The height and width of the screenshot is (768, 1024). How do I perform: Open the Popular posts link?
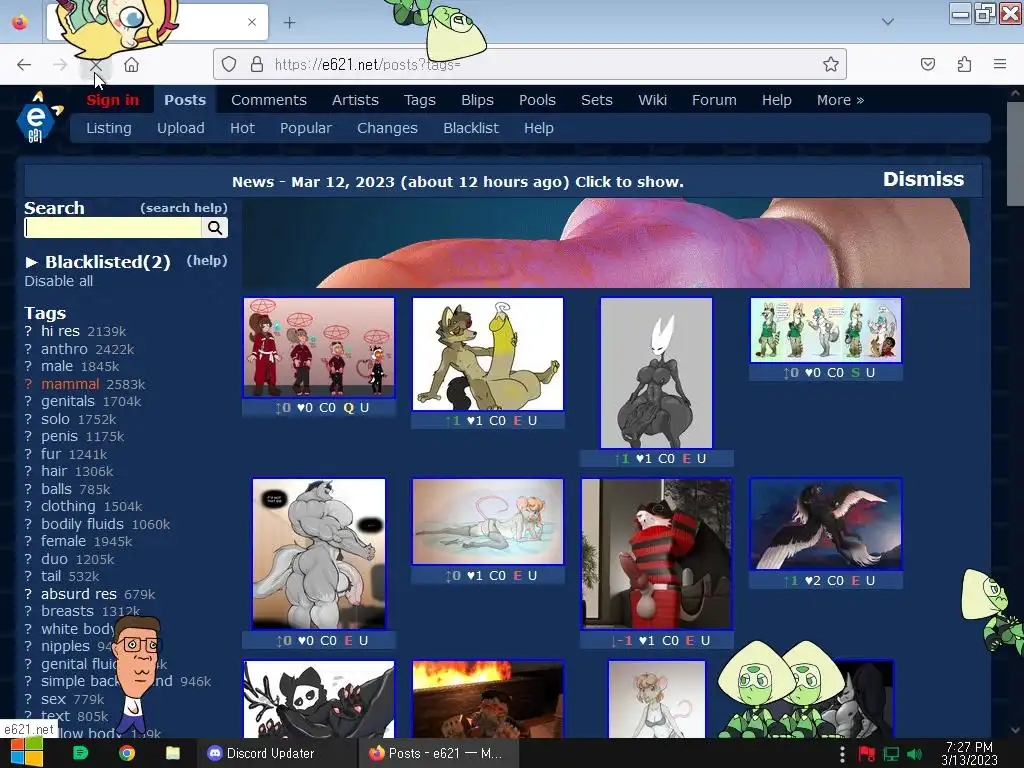(x=306, y=128)
